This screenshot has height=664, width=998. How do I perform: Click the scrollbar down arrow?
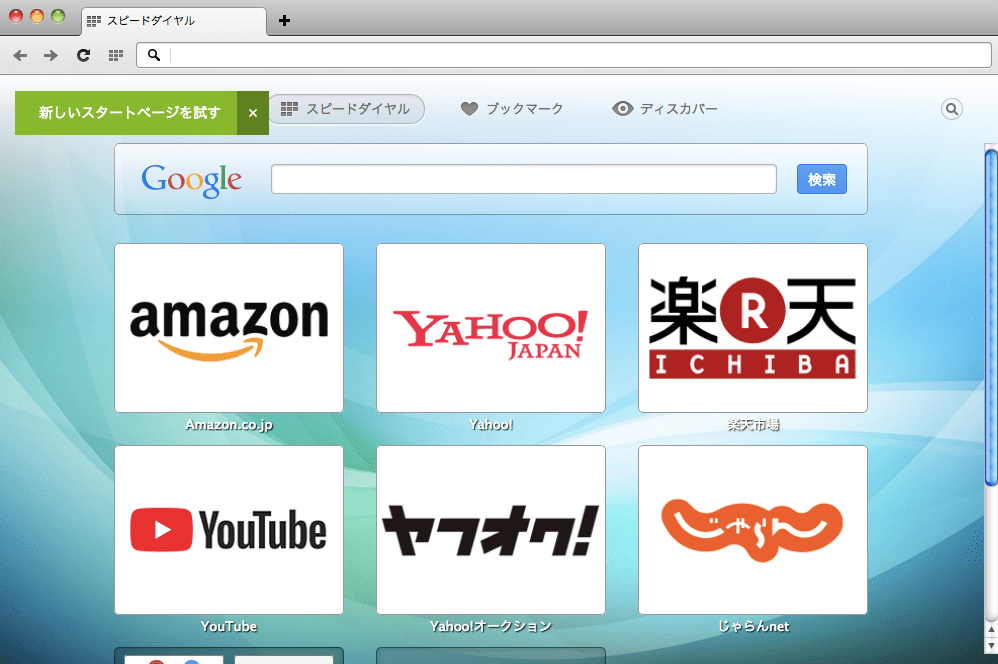(x=991, y=646)
